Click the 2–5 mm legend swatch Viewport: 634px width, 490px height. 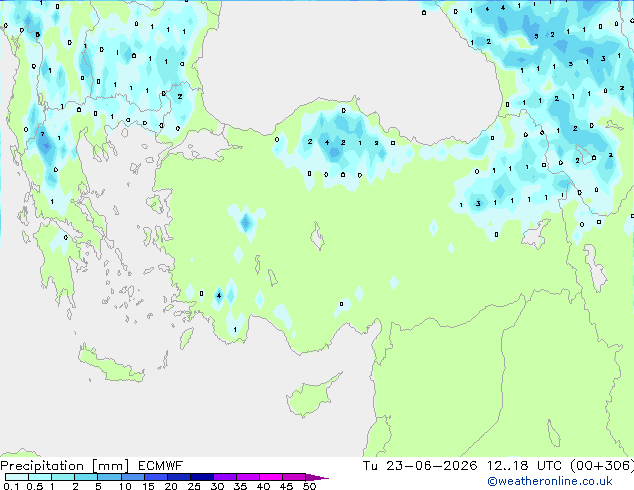(x=86, y=477)
